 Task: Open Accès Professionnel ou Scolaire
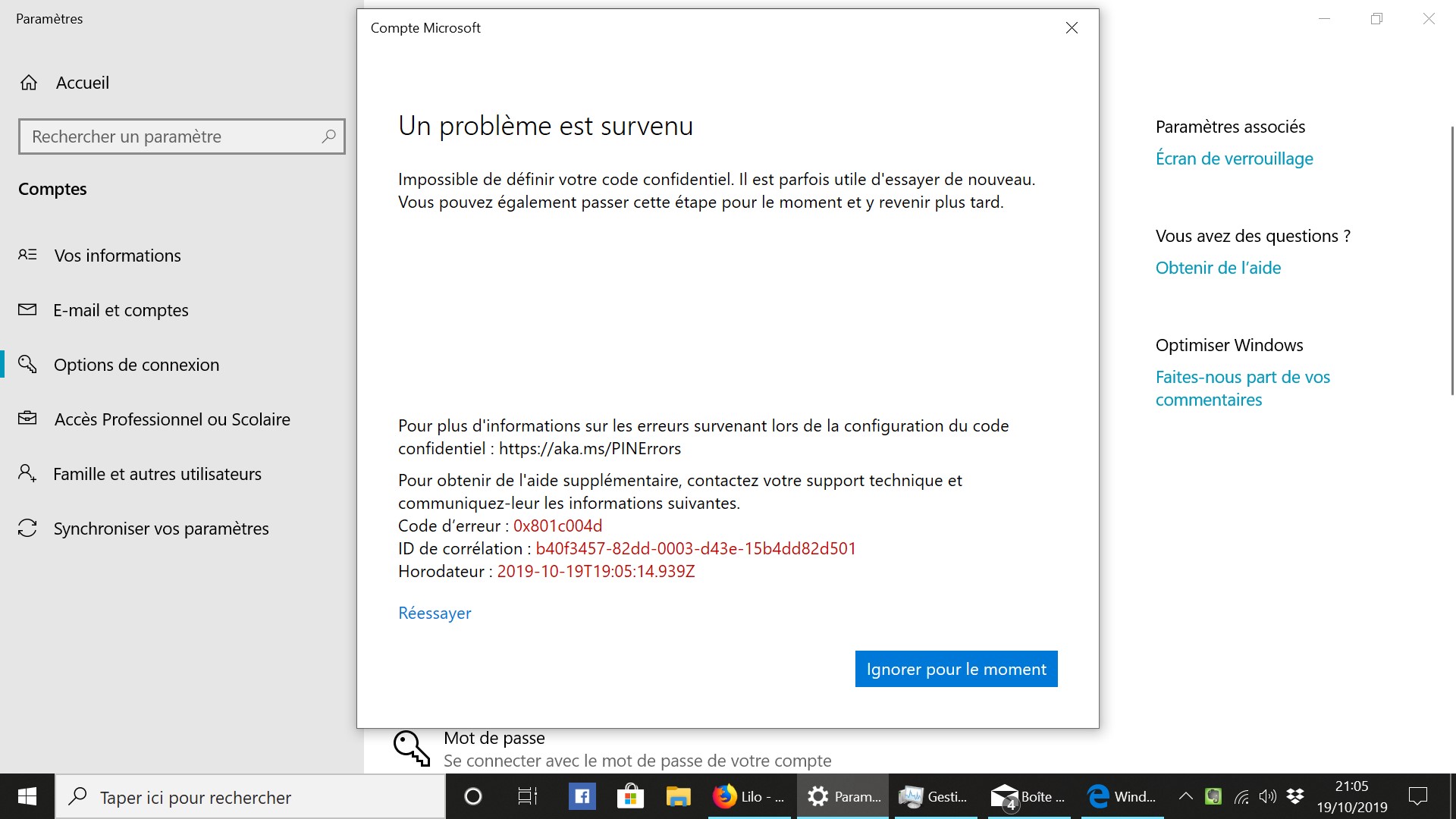click(172, 419)
